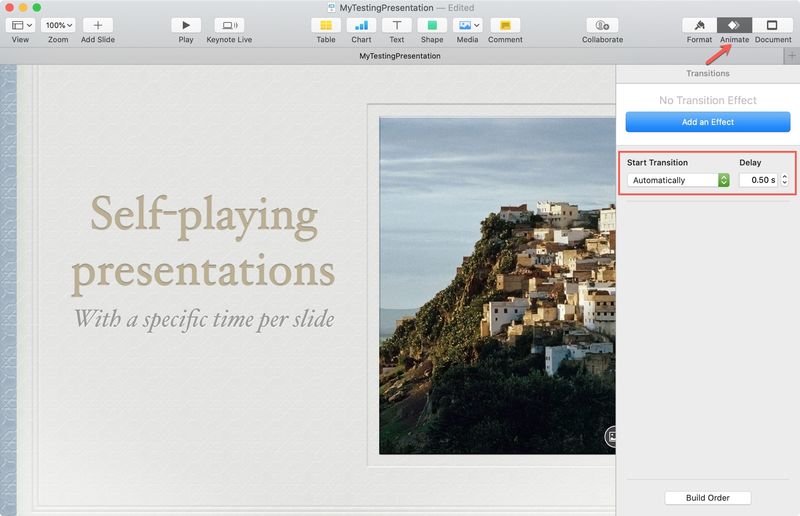Image resolution: width=800 pixels, height=516 pixels.
Task: Click the Delay 0.50 s input field
Action: click(758, 180)
